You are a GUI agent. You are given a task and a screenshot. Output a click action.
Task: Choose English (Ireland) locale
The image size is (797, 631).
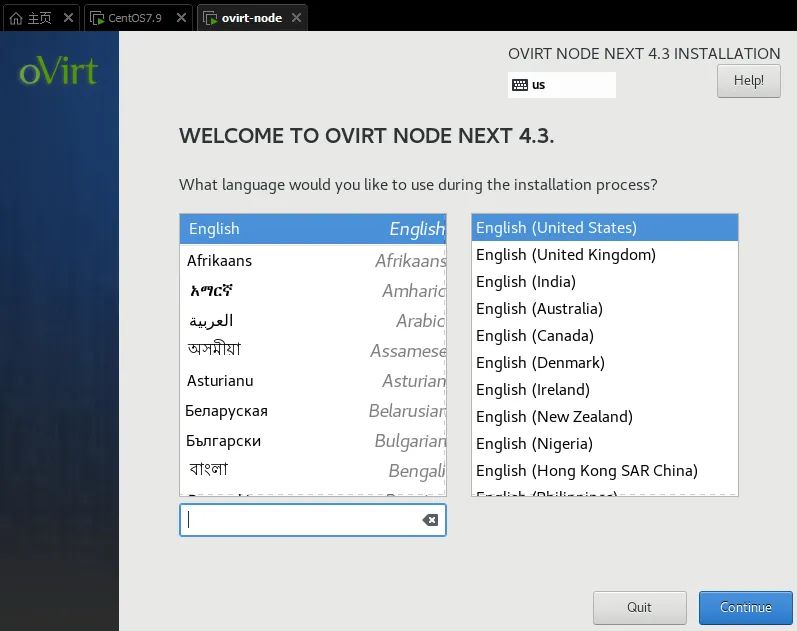coord(604,389)
